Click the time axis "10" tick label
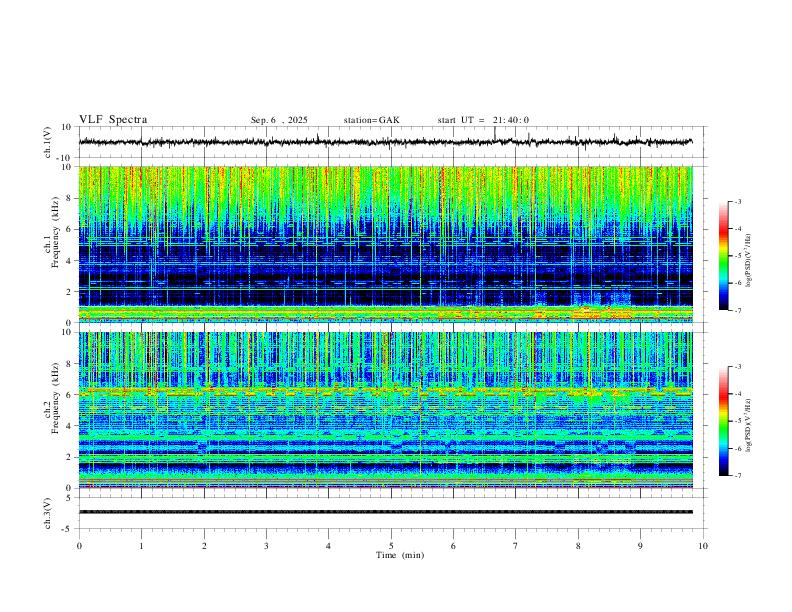The image size is (792, 612). click(703, 546)
